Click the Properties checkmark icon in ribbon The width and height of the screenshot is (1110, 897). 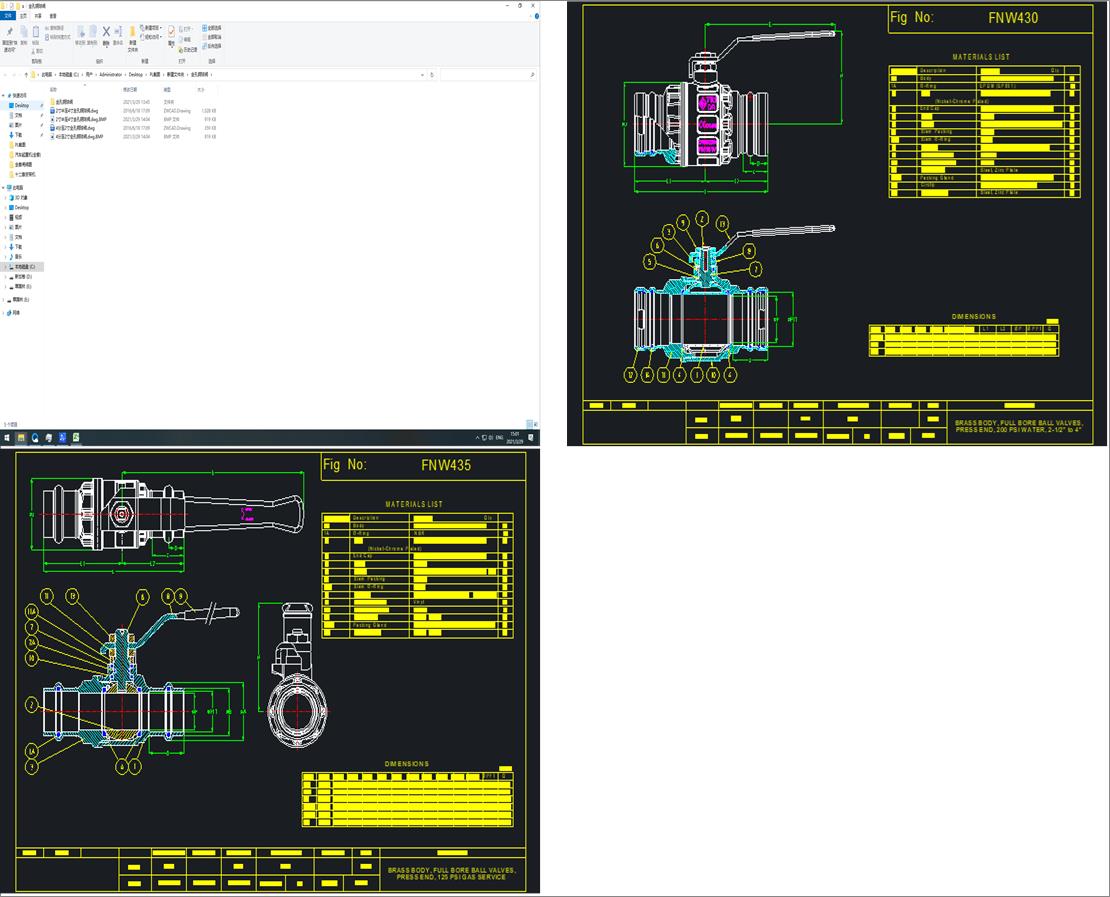(x=171, y=32)
